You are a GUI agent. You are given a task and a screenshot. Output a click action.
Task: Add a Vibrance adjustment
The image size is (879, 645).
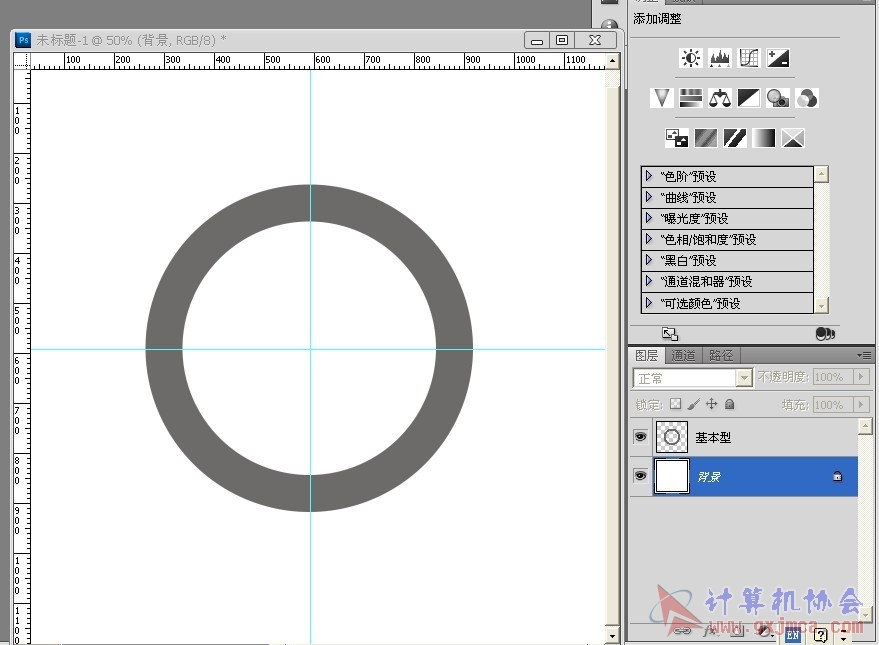pyautogui.click(x=661, y=98)
